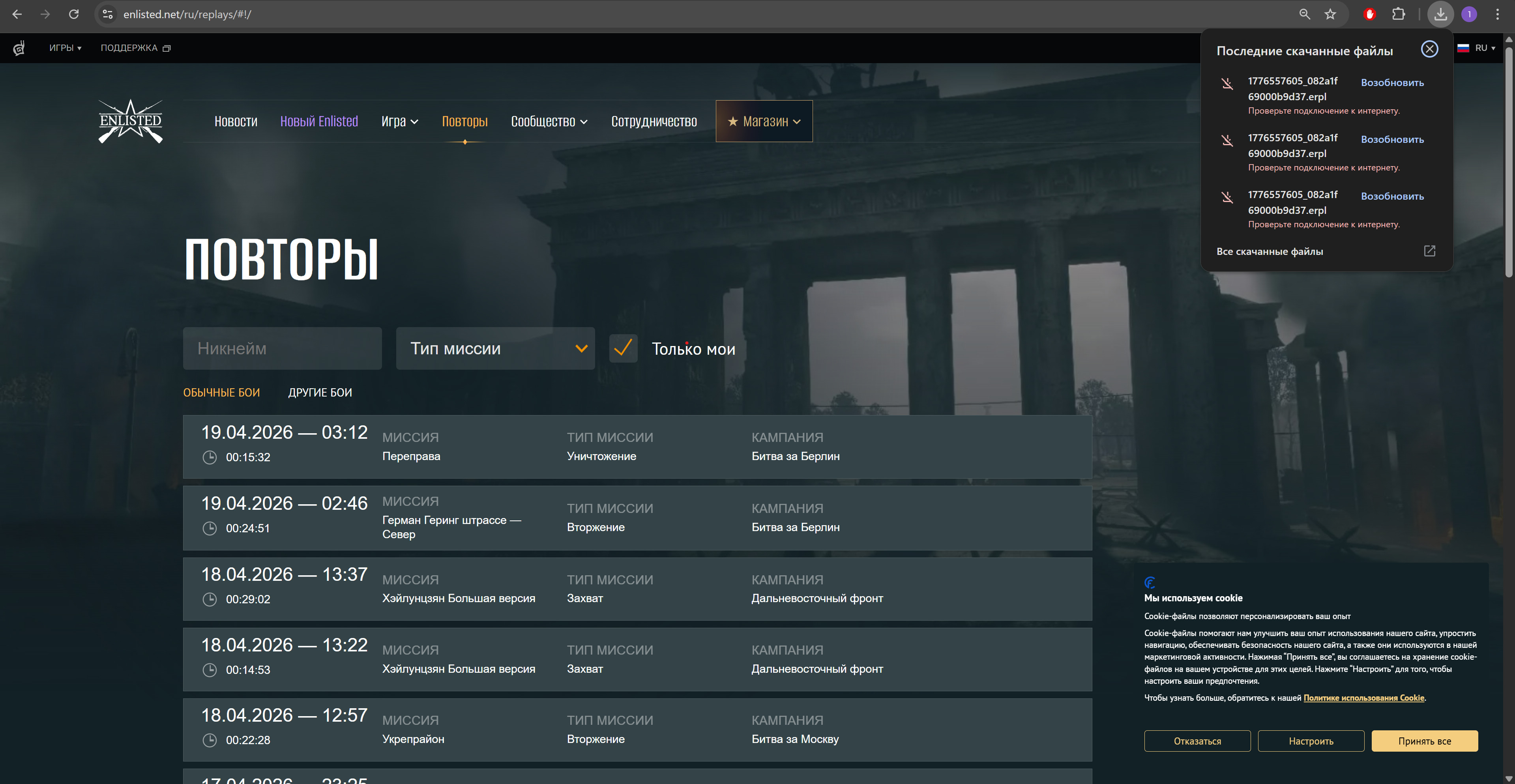
Task: Click the Enlisted star logo
Action: (x=130, y=121)
